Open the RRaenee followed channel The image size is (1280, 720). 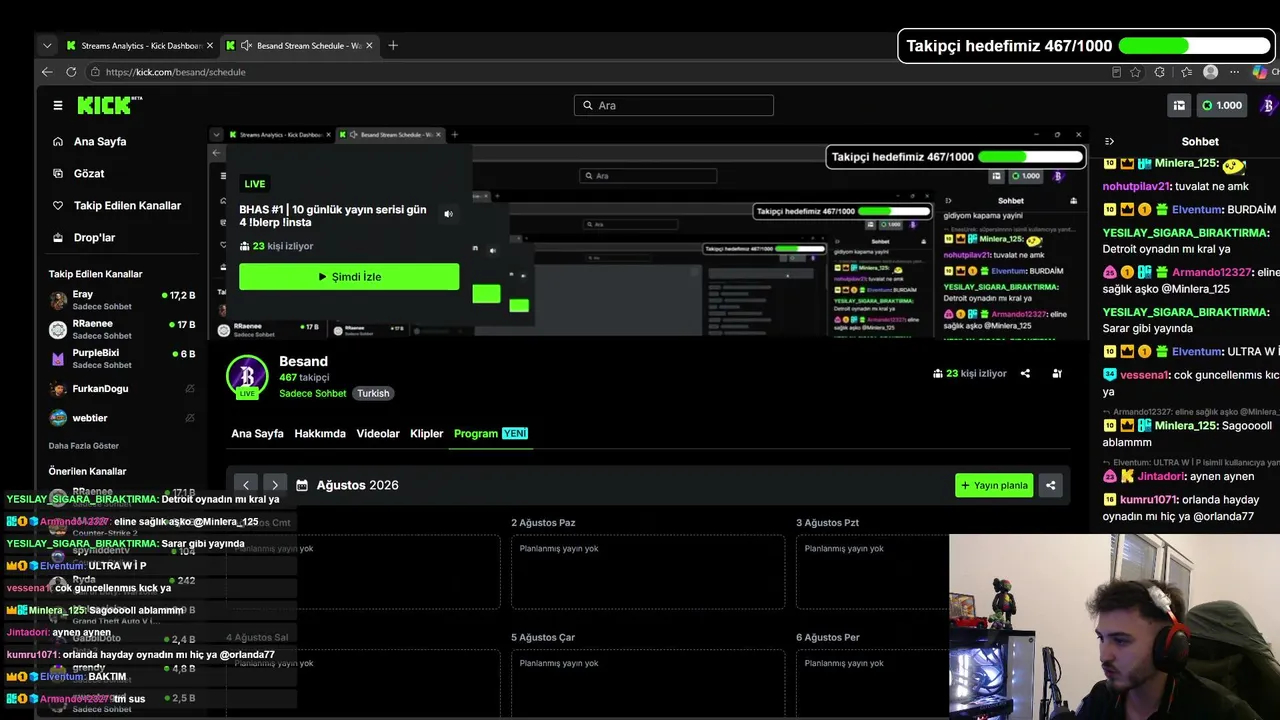pyautogui.click(x=122, y=329)
